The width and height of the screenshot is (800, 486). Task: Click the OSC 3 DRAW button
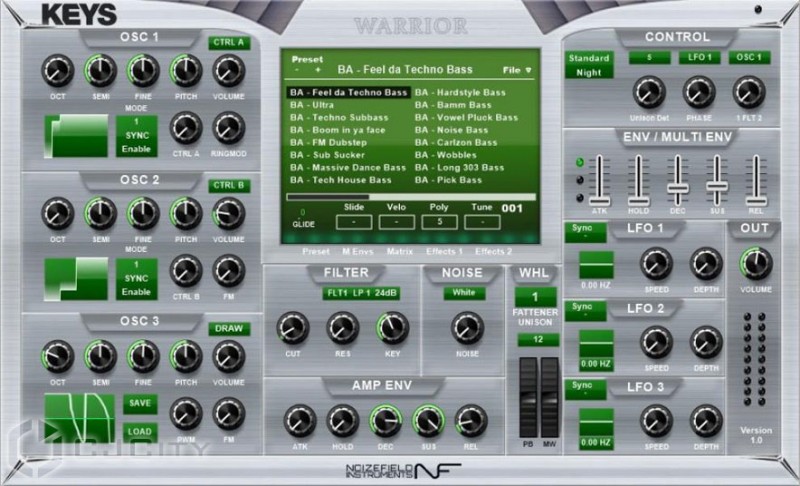click(229, 328)
